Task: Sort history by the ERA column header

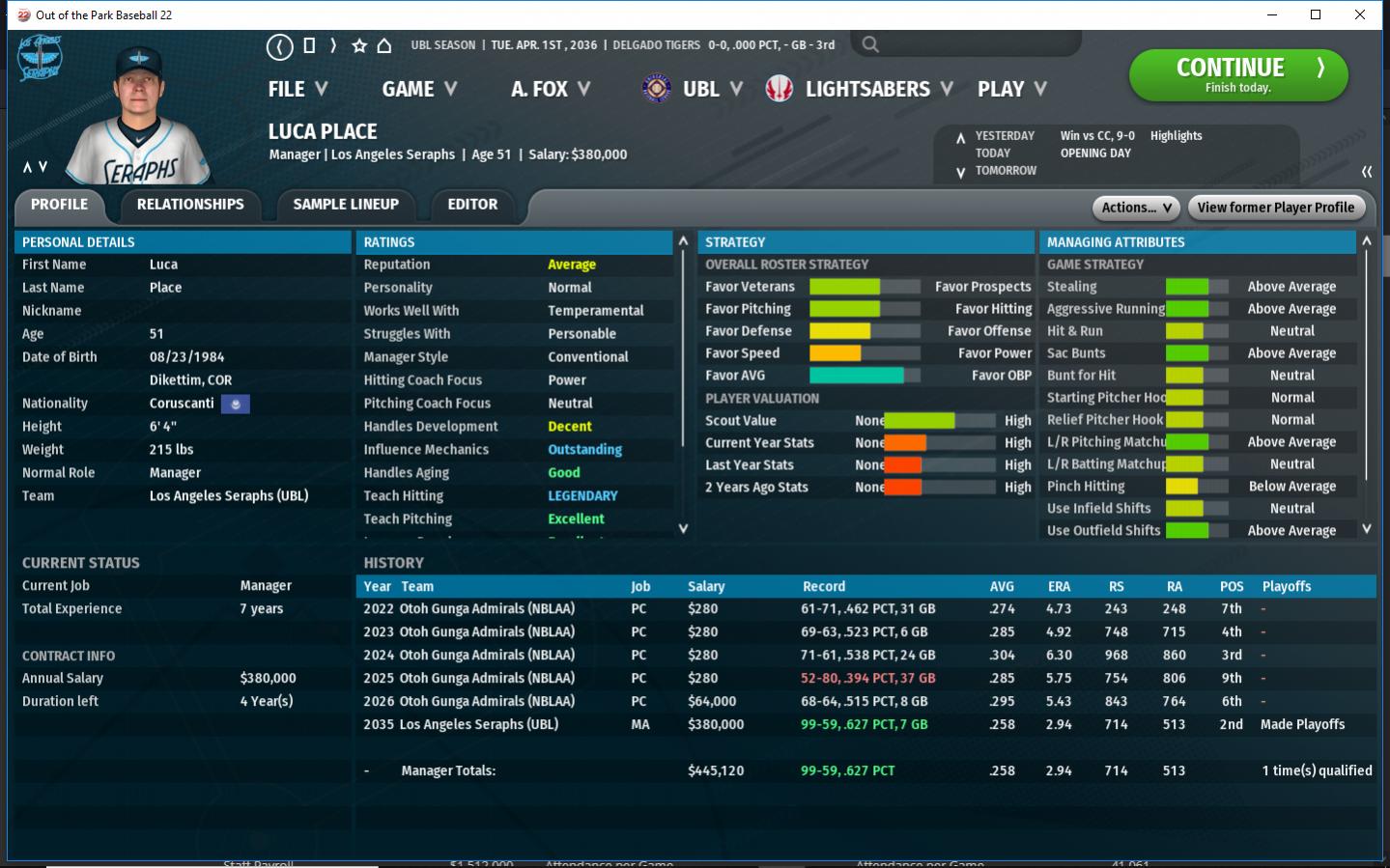Action: pyautogui.click(x=1059, y=587)
